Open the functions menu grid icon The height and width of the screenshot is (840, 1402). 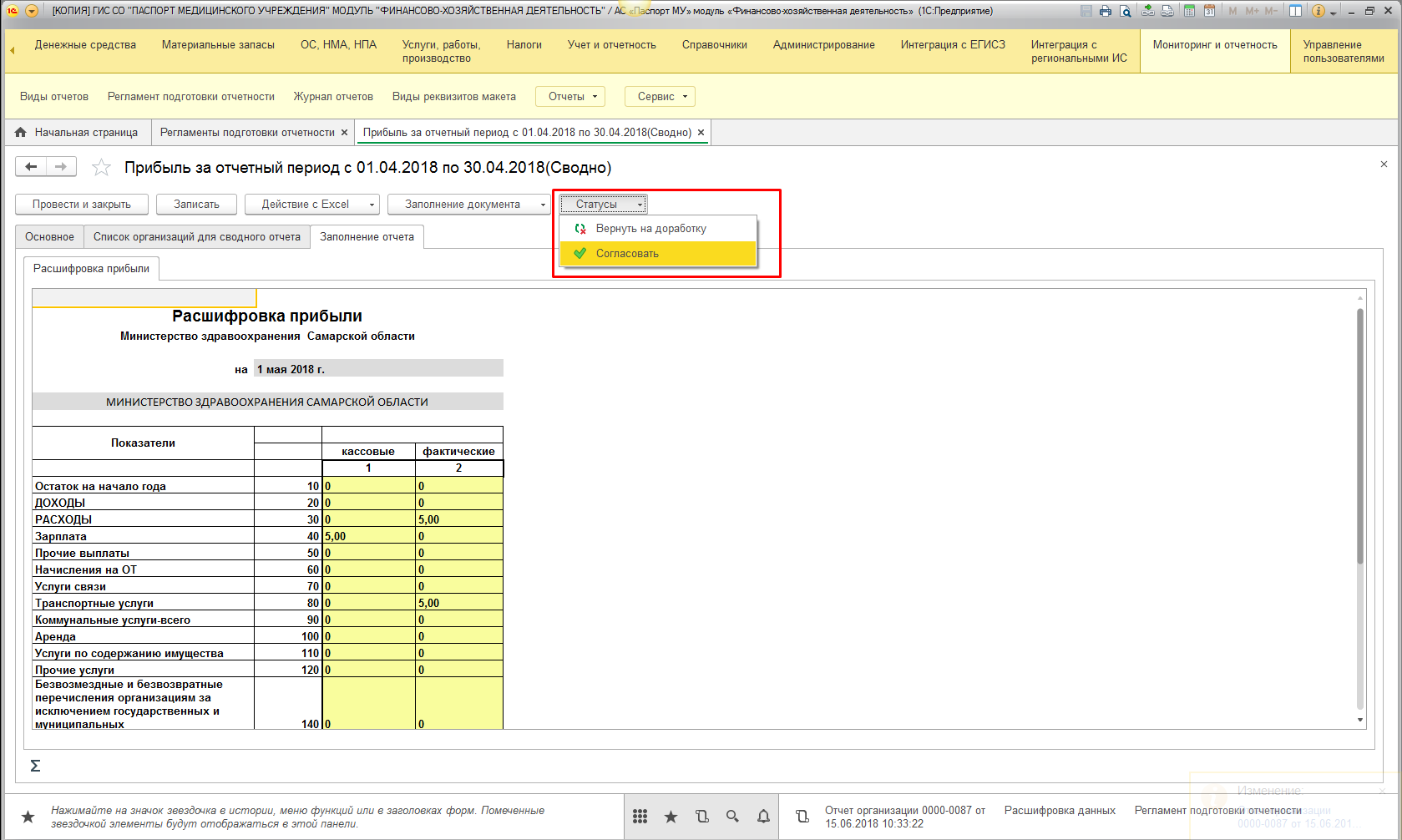(640, 817)
